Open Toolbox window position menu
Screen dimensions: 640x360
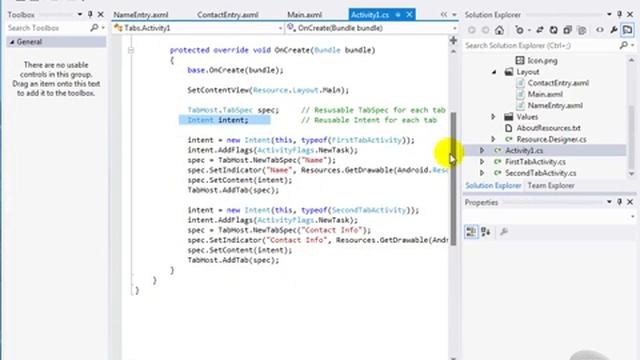point(80,15)
